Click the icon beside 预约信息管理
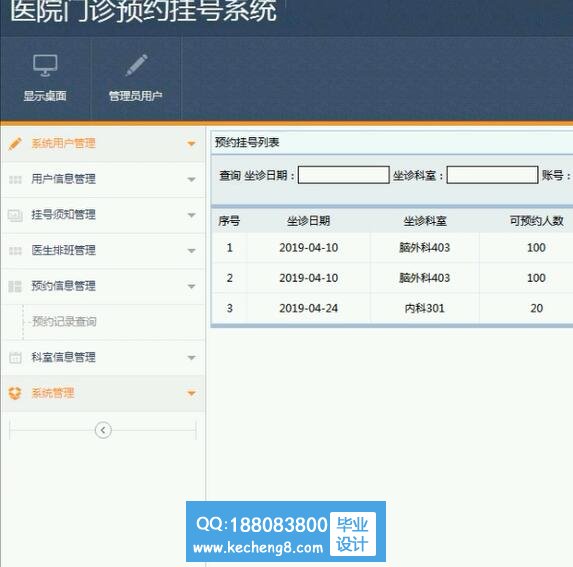Viewport: 573px width, 567px height. [x=15, y=286]
